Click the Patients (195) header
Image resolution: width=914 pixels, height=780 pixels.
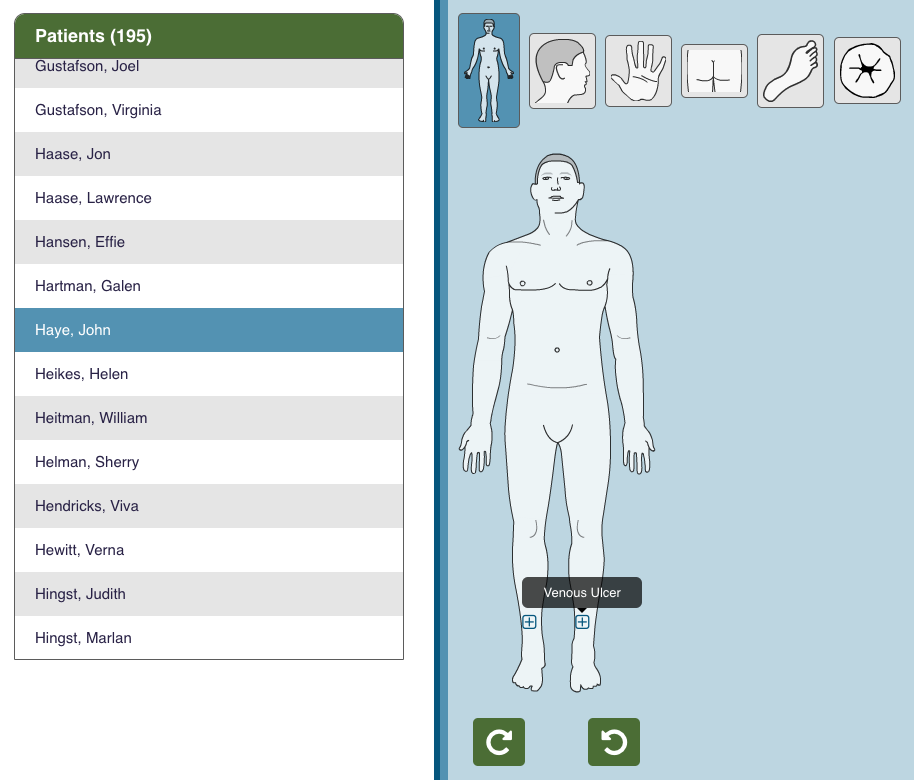tap(209, 36)
